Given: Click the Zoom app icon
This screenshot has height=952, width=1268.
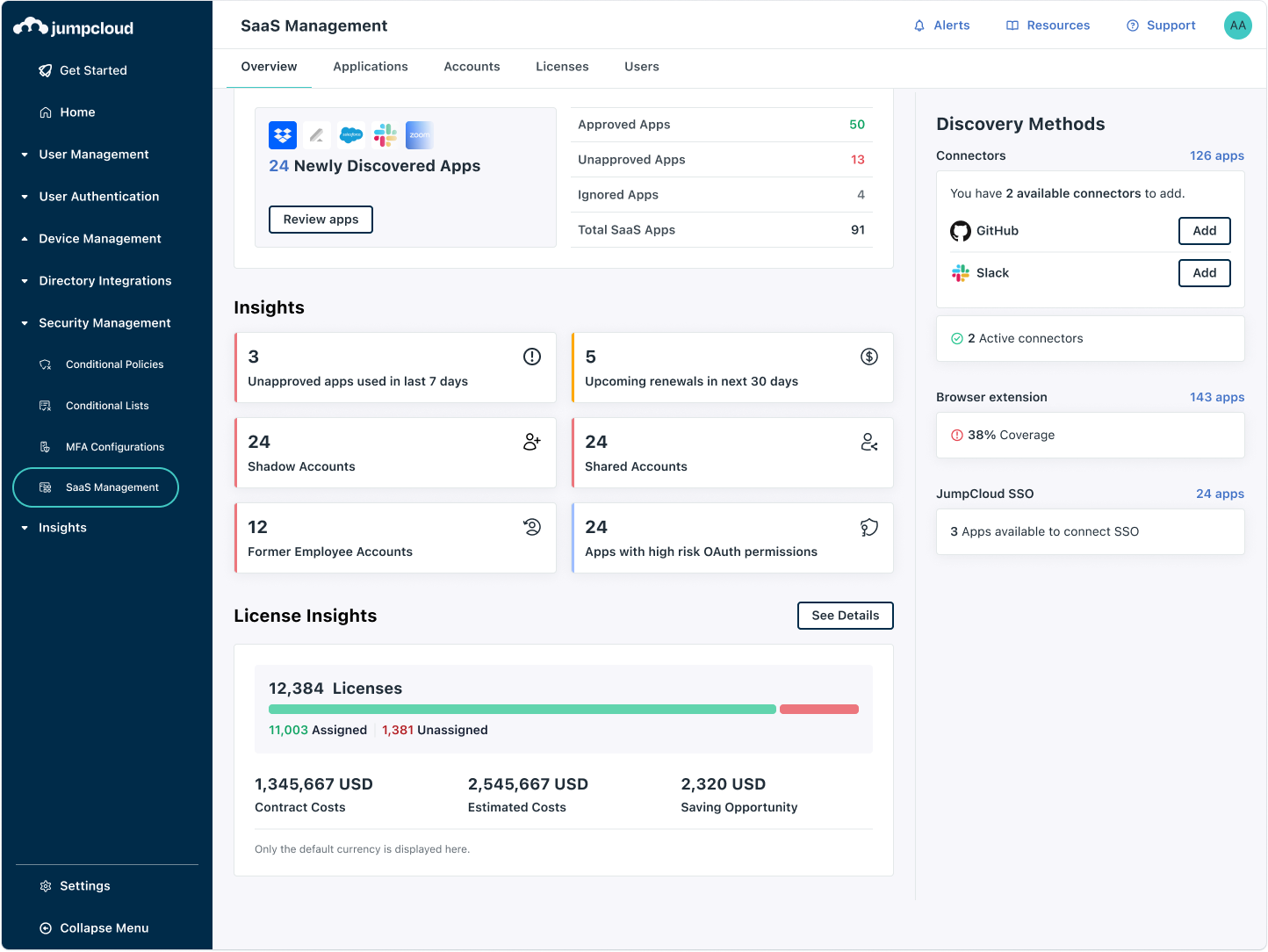Looking at the screenshot, I should point(419,134).
